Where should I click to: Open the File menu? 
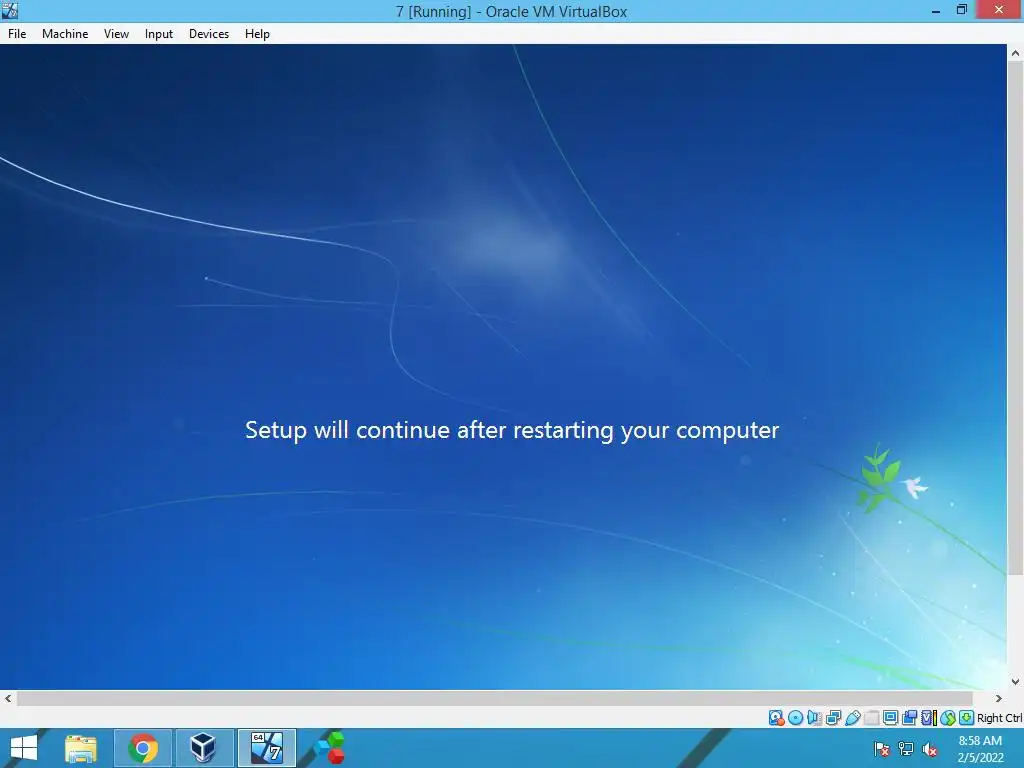[x=17, y=34]
